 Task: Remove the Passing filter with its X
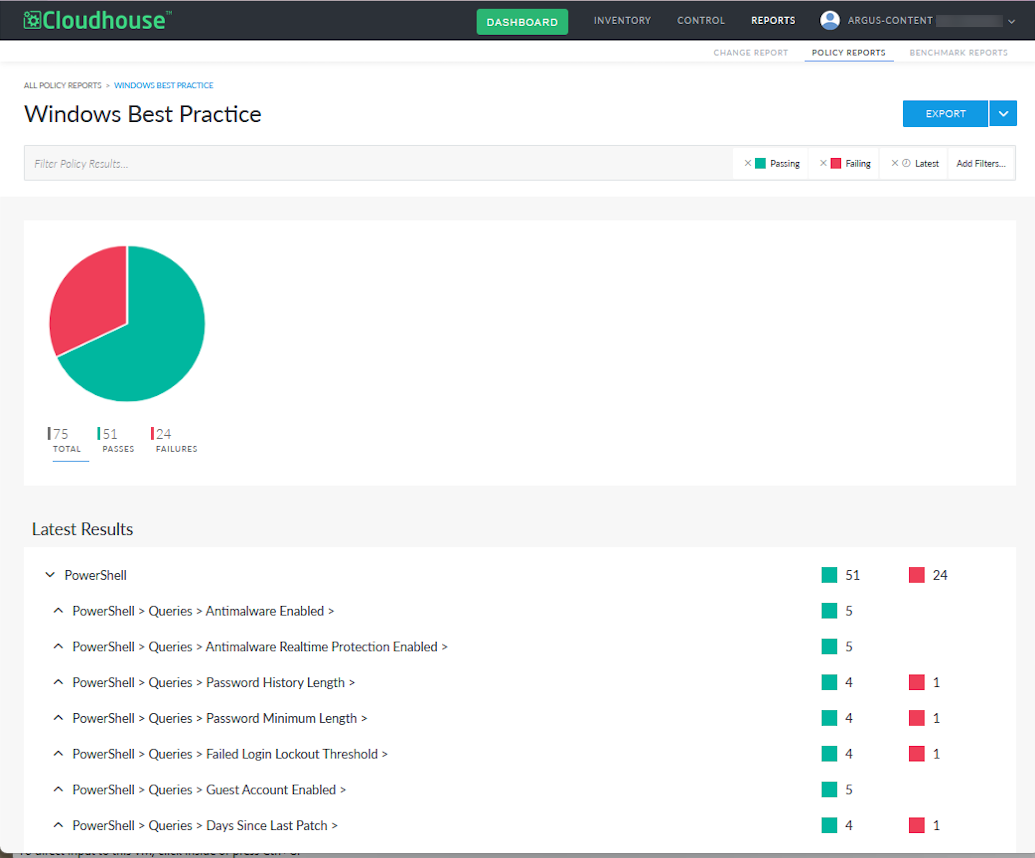pyautogui.click(x=748, y=163)
